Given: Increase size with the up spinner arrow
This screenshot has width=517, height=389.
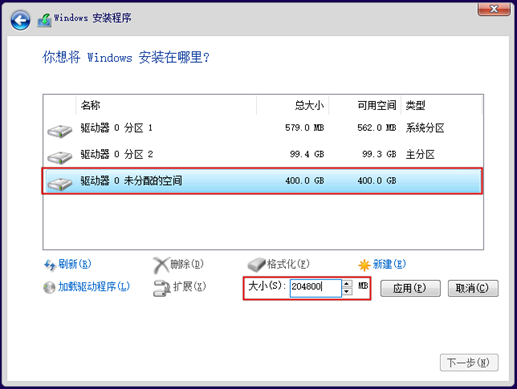Looking at the screenshot, I should [x=347, y=284].
